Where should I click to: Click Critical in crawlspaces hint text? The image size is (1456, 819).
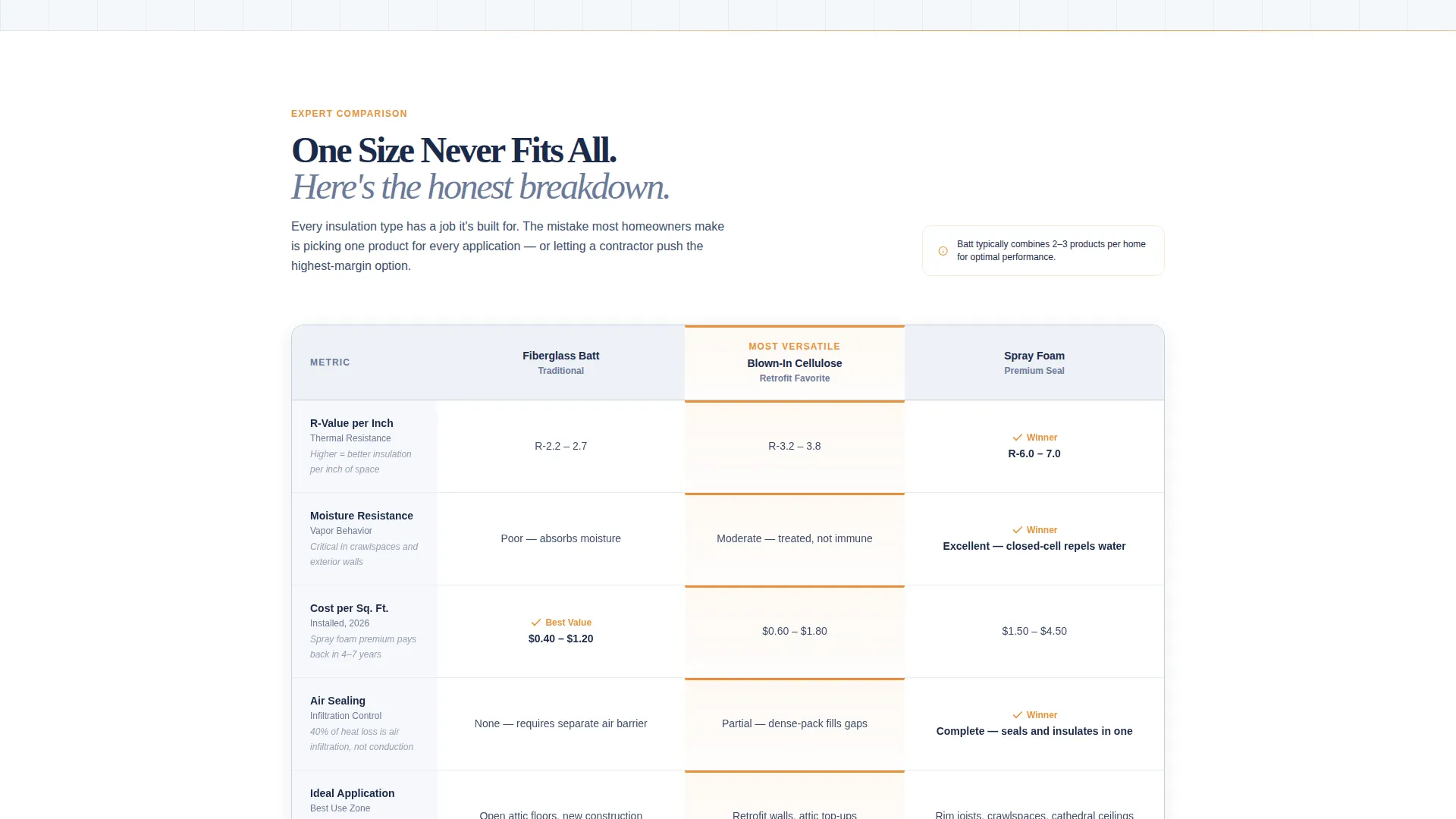tap(364, 554)
